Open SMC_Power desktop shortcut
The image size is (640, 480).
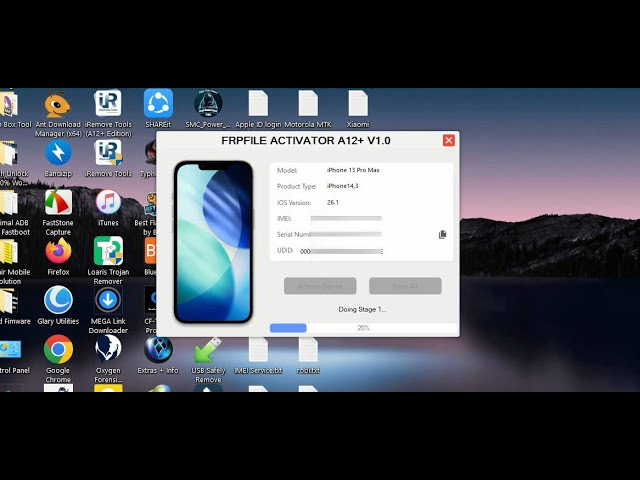tap(208, 104)
